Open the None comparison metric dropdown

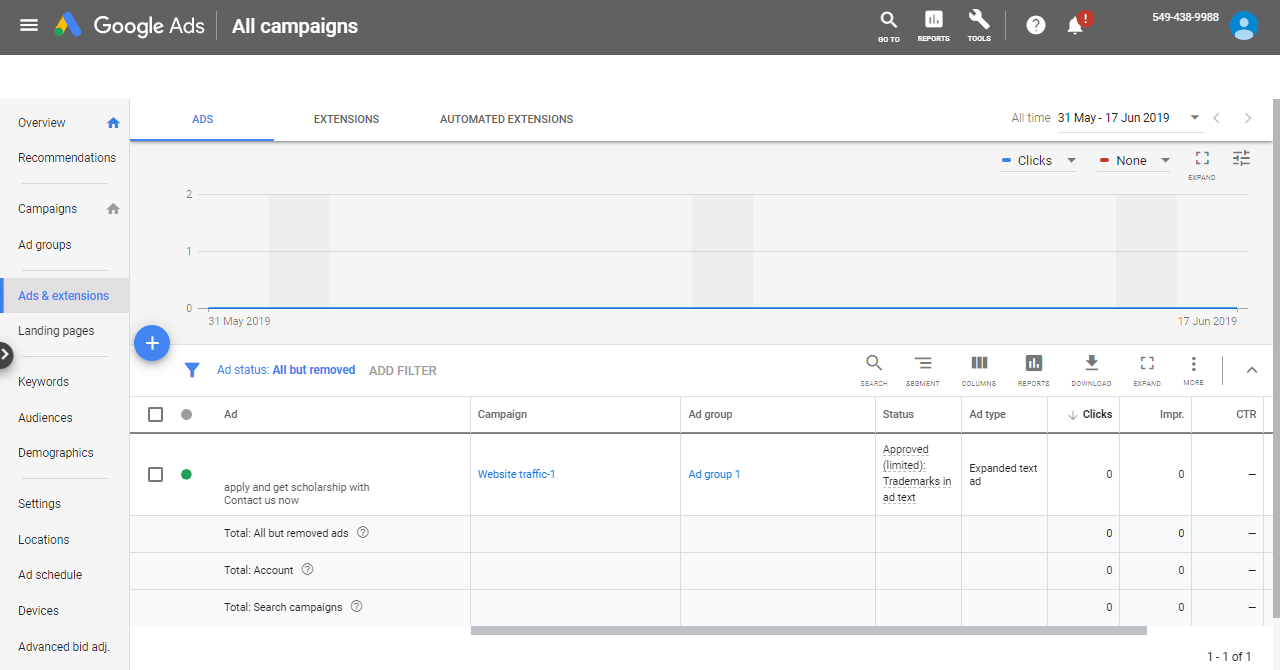click(1134, 160)
